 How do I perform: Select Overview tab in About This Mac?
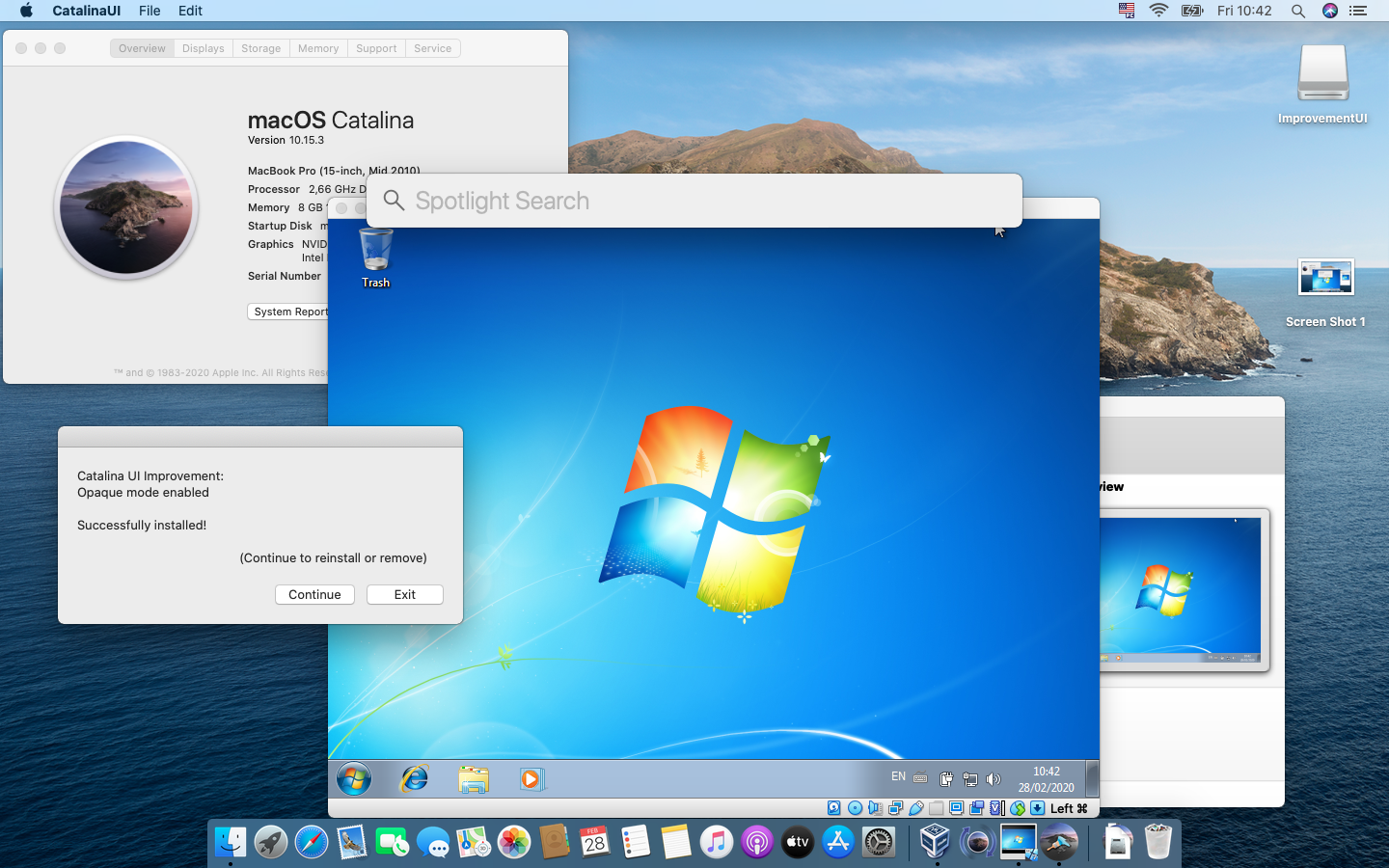[x=142, y=48]
